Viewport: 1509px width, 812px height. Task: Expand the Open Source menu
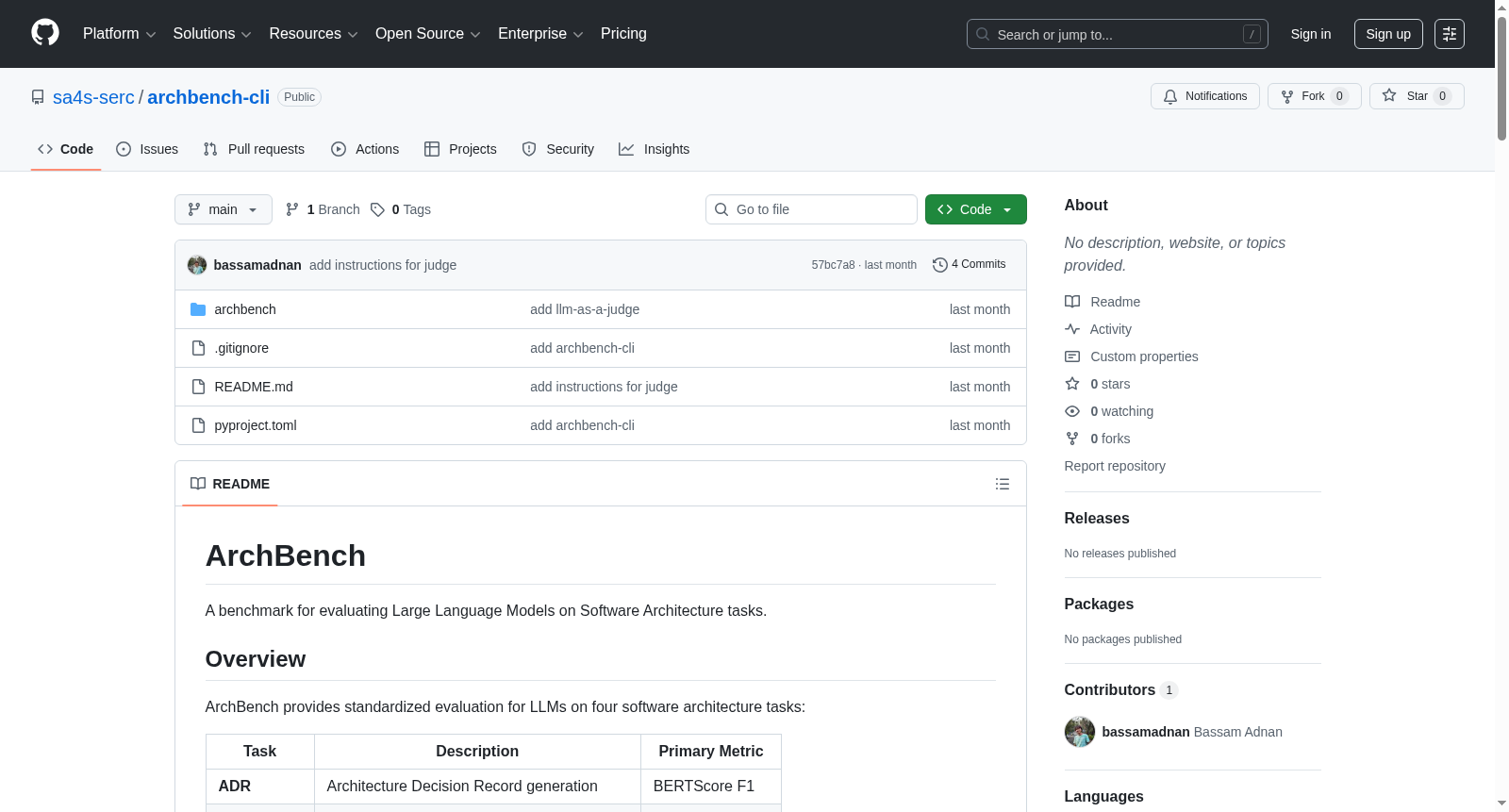428,34
